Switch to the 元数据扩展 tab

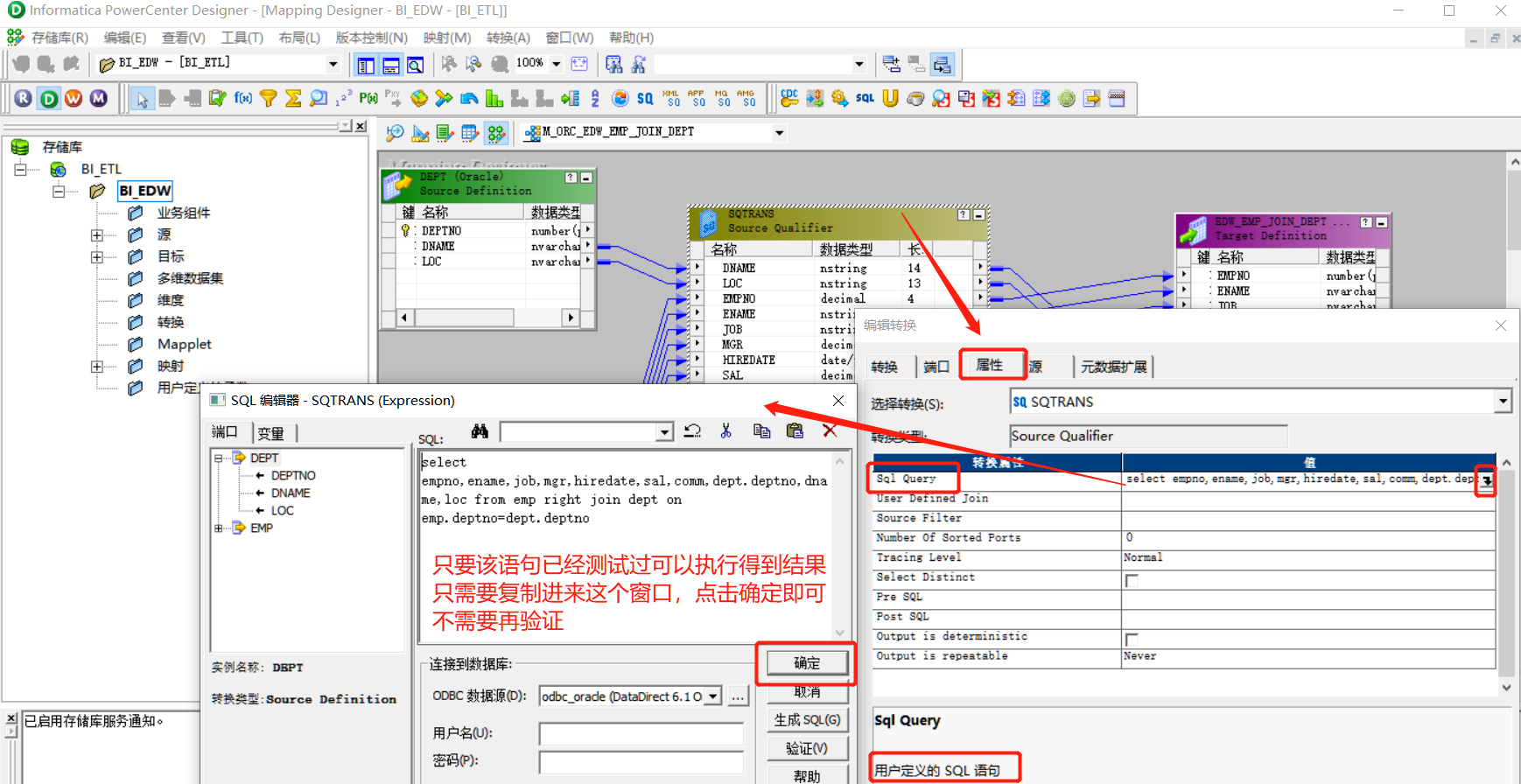1113,367
